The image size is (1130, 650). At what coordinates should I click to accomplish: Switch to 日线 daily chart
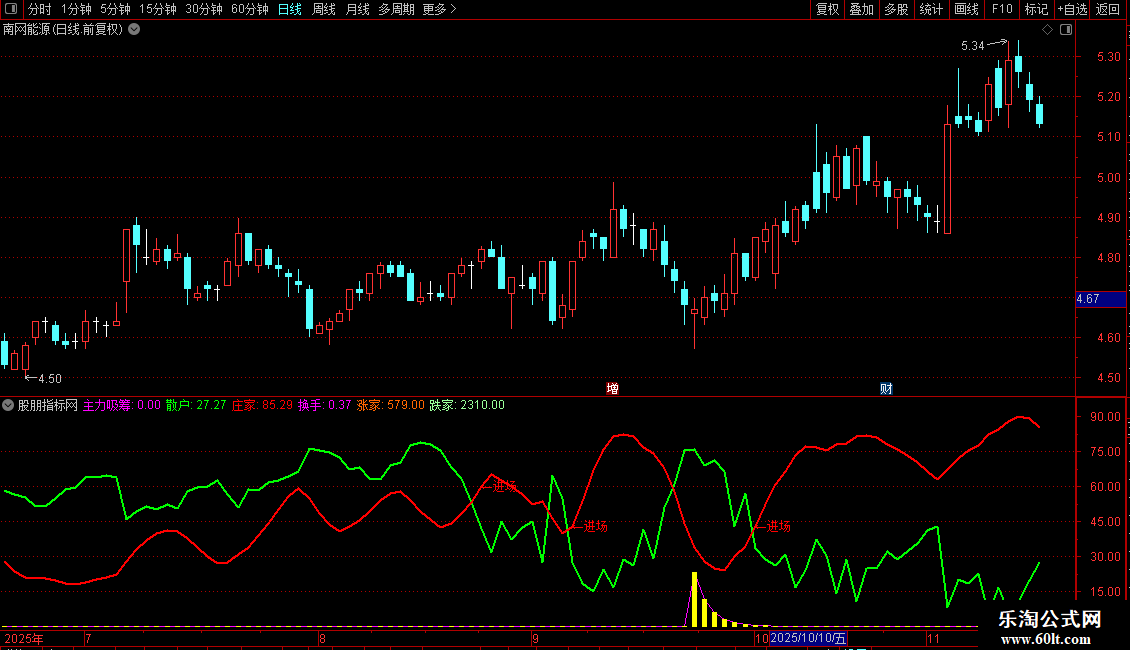[290, 9]
